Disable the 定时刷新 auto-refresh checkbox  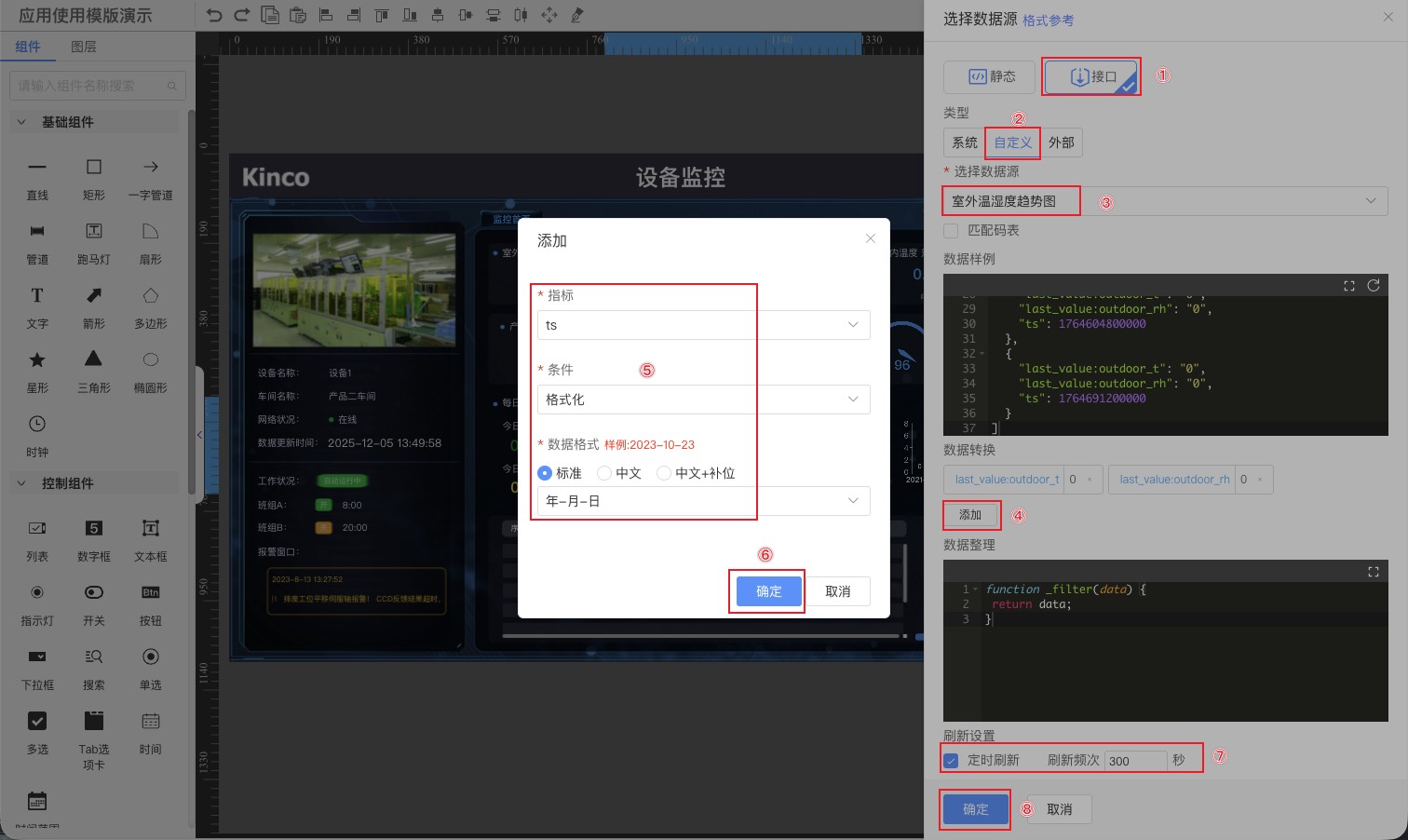951,760
